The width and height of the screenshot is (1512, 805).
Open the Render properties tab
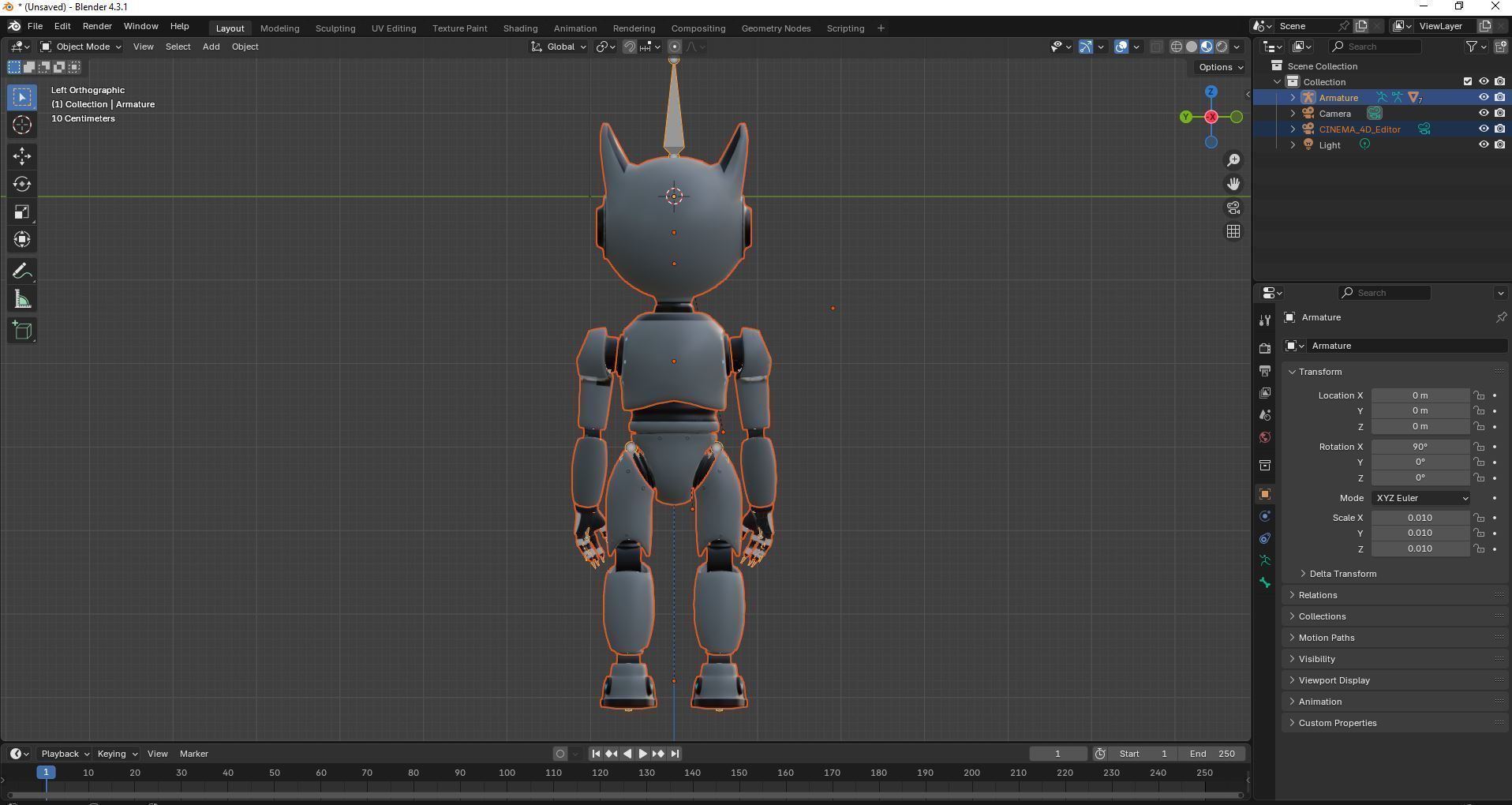pos(1265,348)
